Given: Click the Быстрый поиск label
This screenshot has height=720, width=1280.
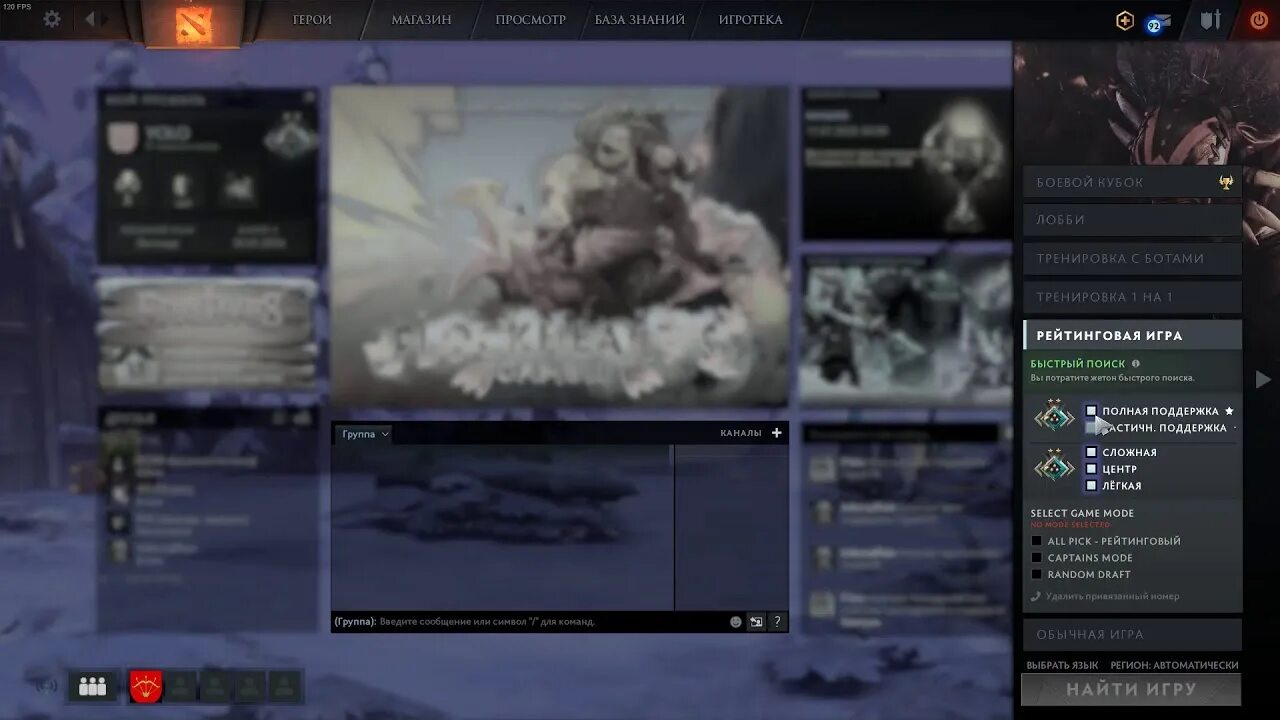Looking at the screenshot, I should point(1078,364).
